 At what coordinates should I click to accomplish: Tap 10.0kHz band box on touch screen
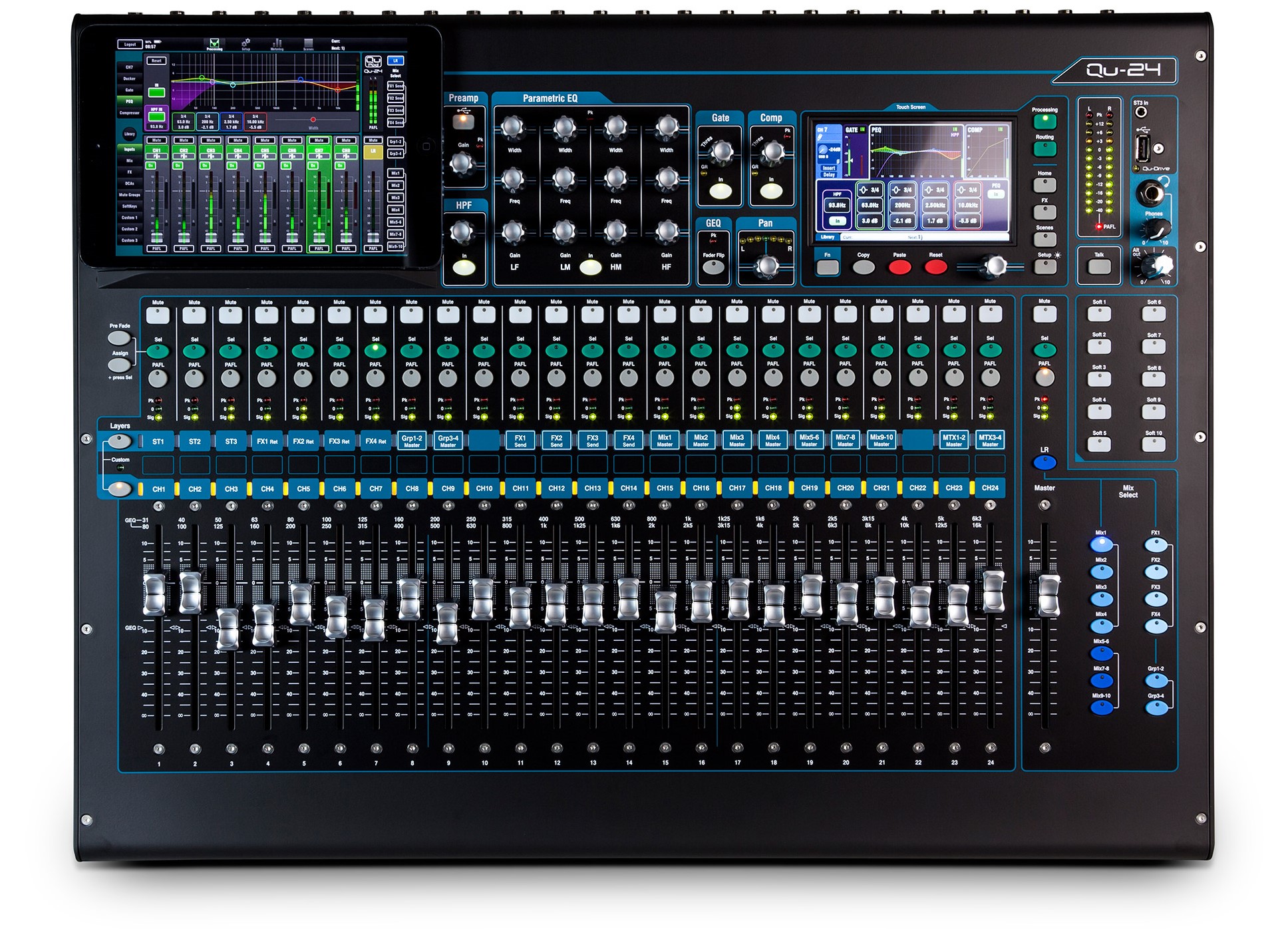(967, 206)
